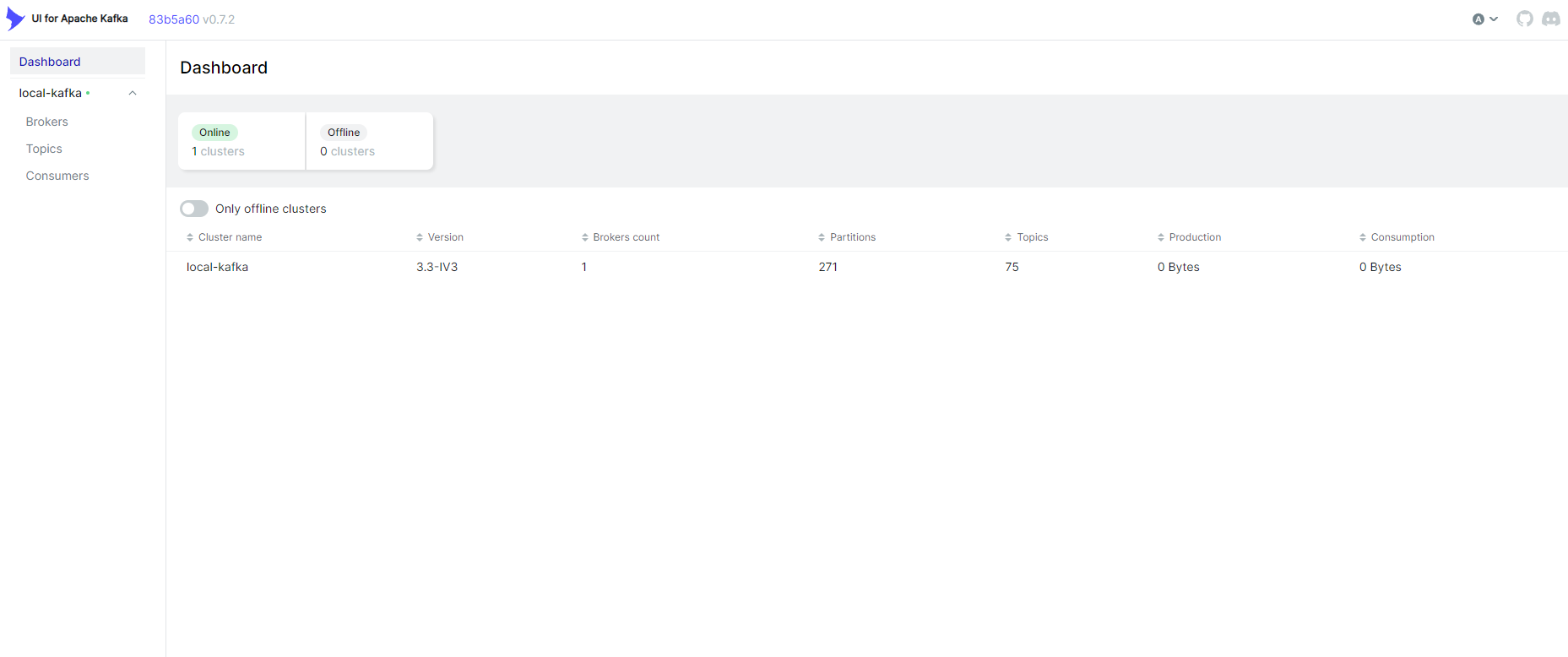Open the theme selector dropdown
Viewport: 1568px width, 657px height.
(x=1484, y=19)
